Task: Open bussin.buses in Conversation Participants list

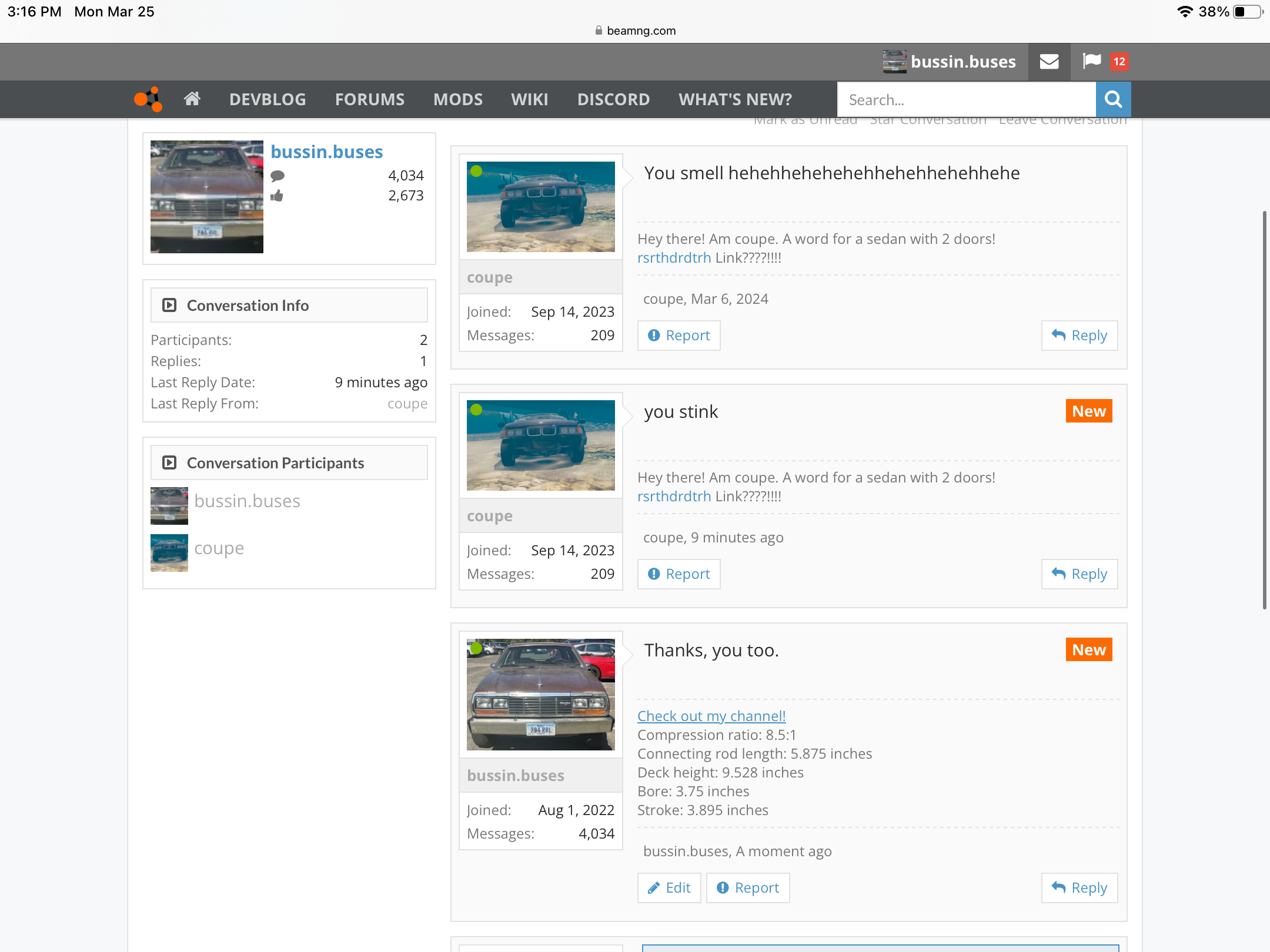Action: 247,501
